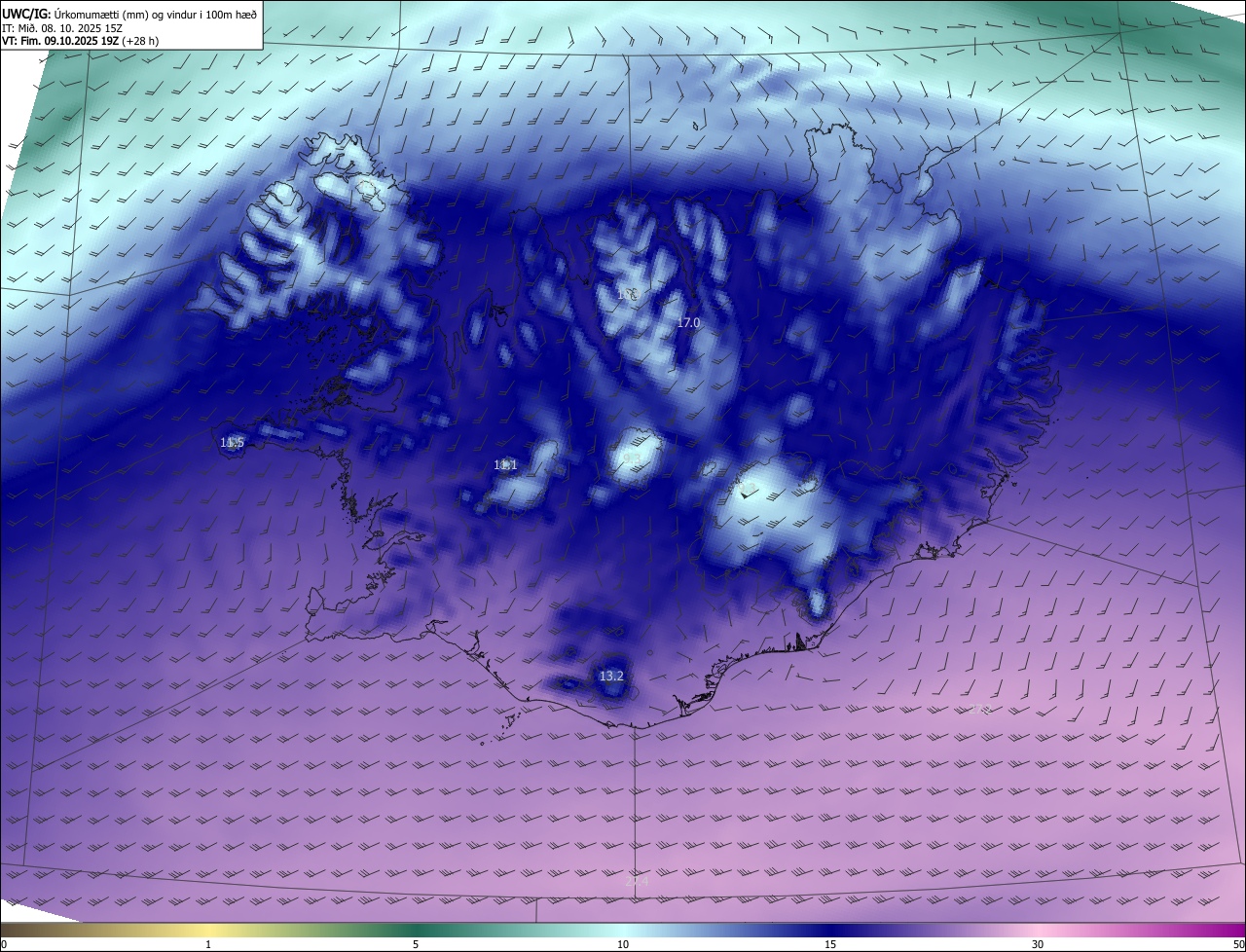Click the '1' tick on the color scale
The image size is (1246, 952).
(x=208, y=944)
